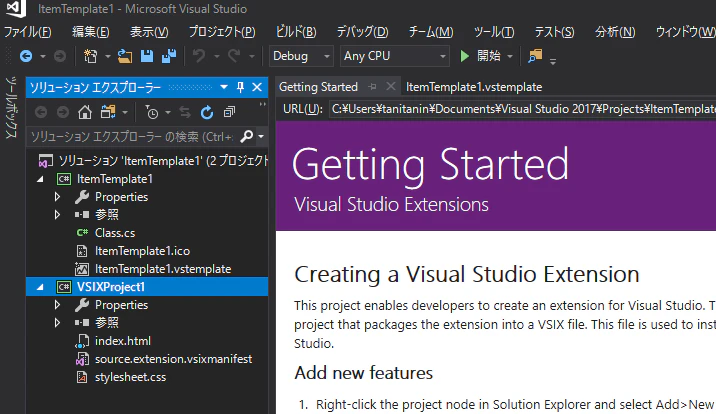Select Class.cs in Solution Explorer
The image size is (716, 414).
(115, 233)
